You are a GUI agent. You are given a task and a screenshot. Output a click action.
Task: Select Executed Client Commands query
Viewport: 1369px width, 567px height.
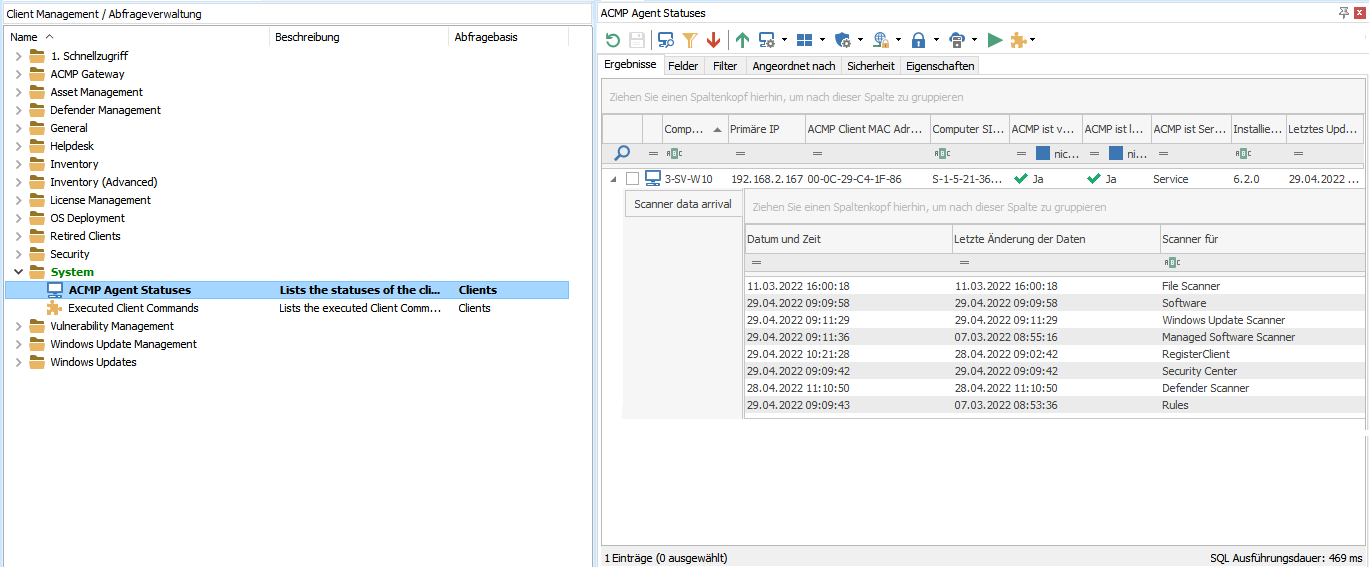(133, 308)
